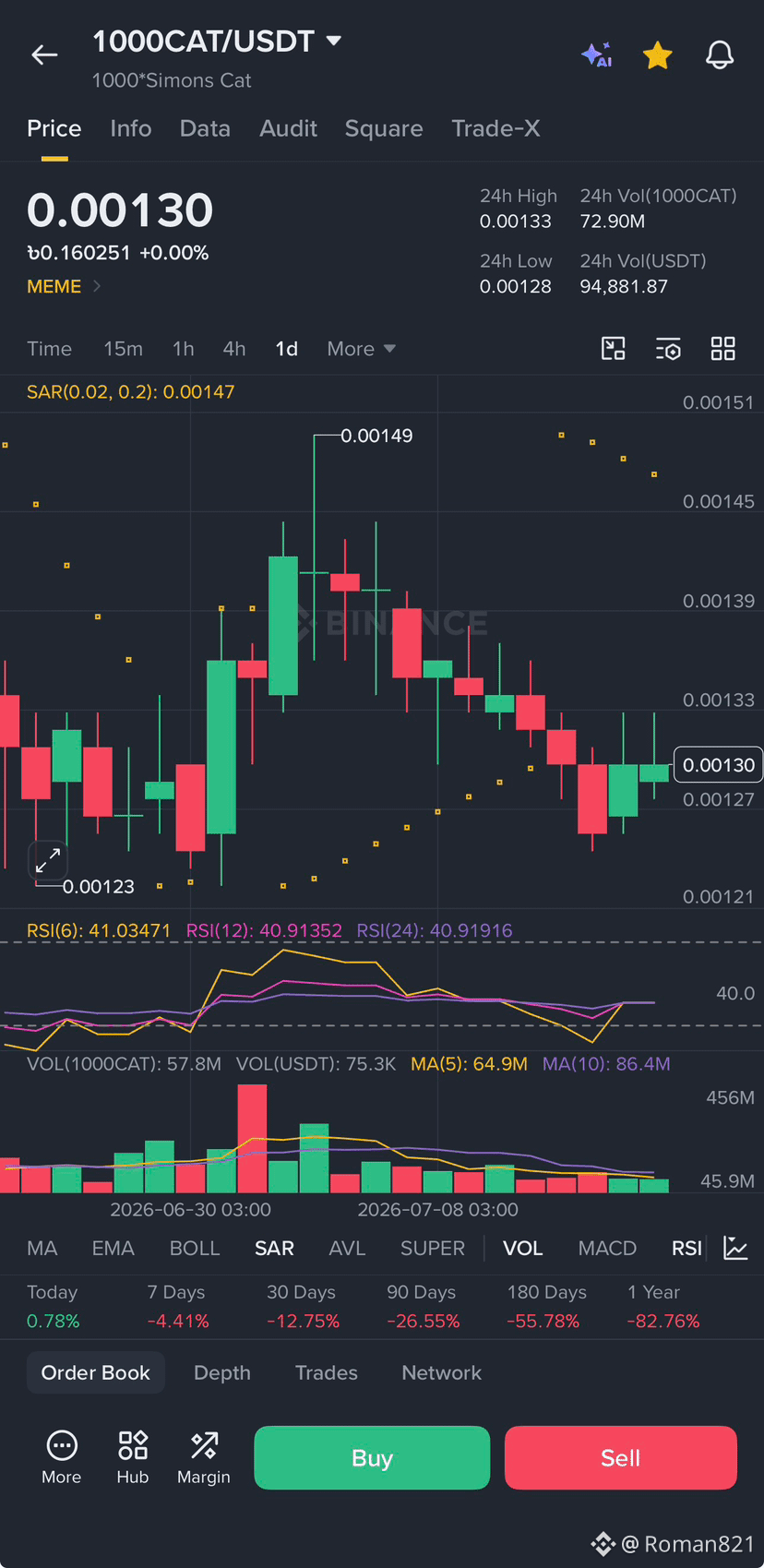Switch to the Trade-X tab
The height and width of the screenshot is (1568, 764).
tap(495, 128)
